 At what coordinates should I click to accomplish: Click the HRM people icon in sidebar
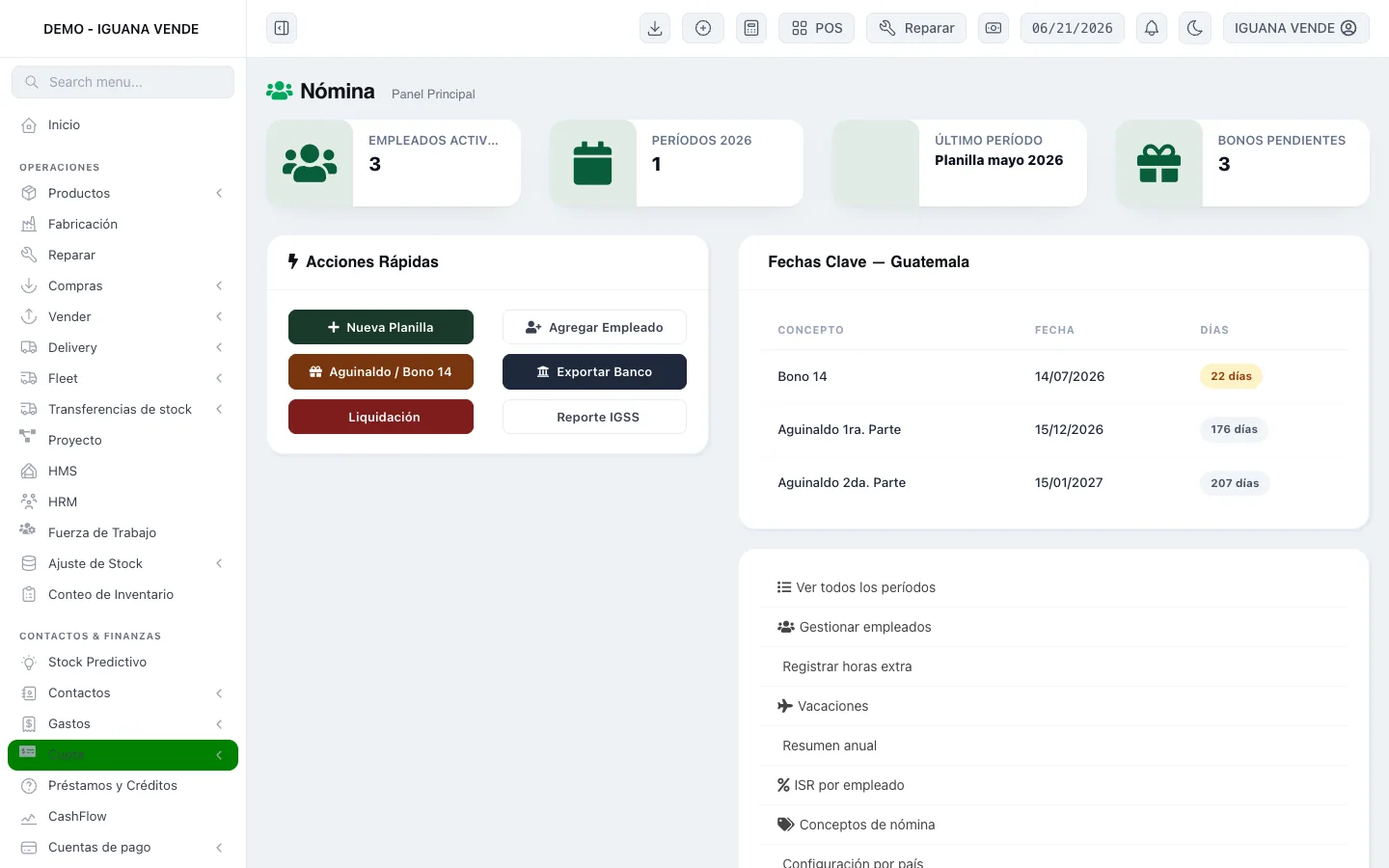click(29, 502)
